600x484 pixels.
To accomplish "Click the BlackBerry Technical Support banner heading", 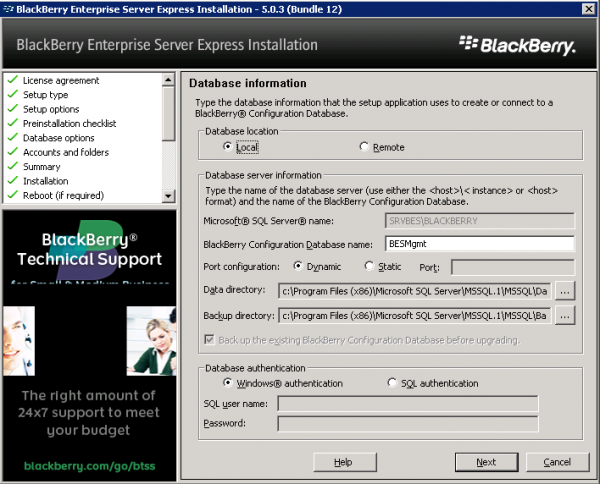I will (90, 249).
